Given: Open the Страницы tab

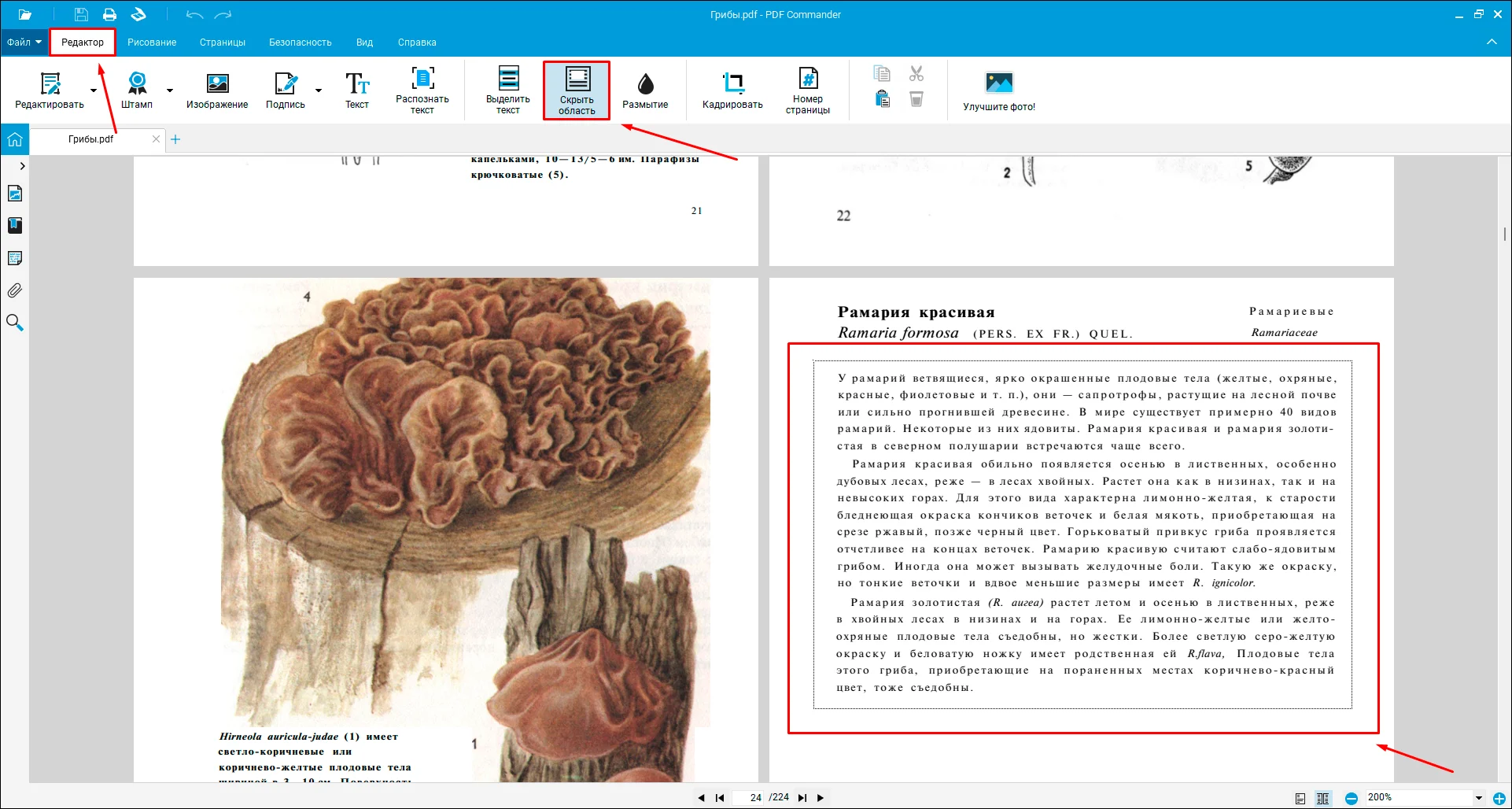Looking at the screenshot, I should pos(223,42).
